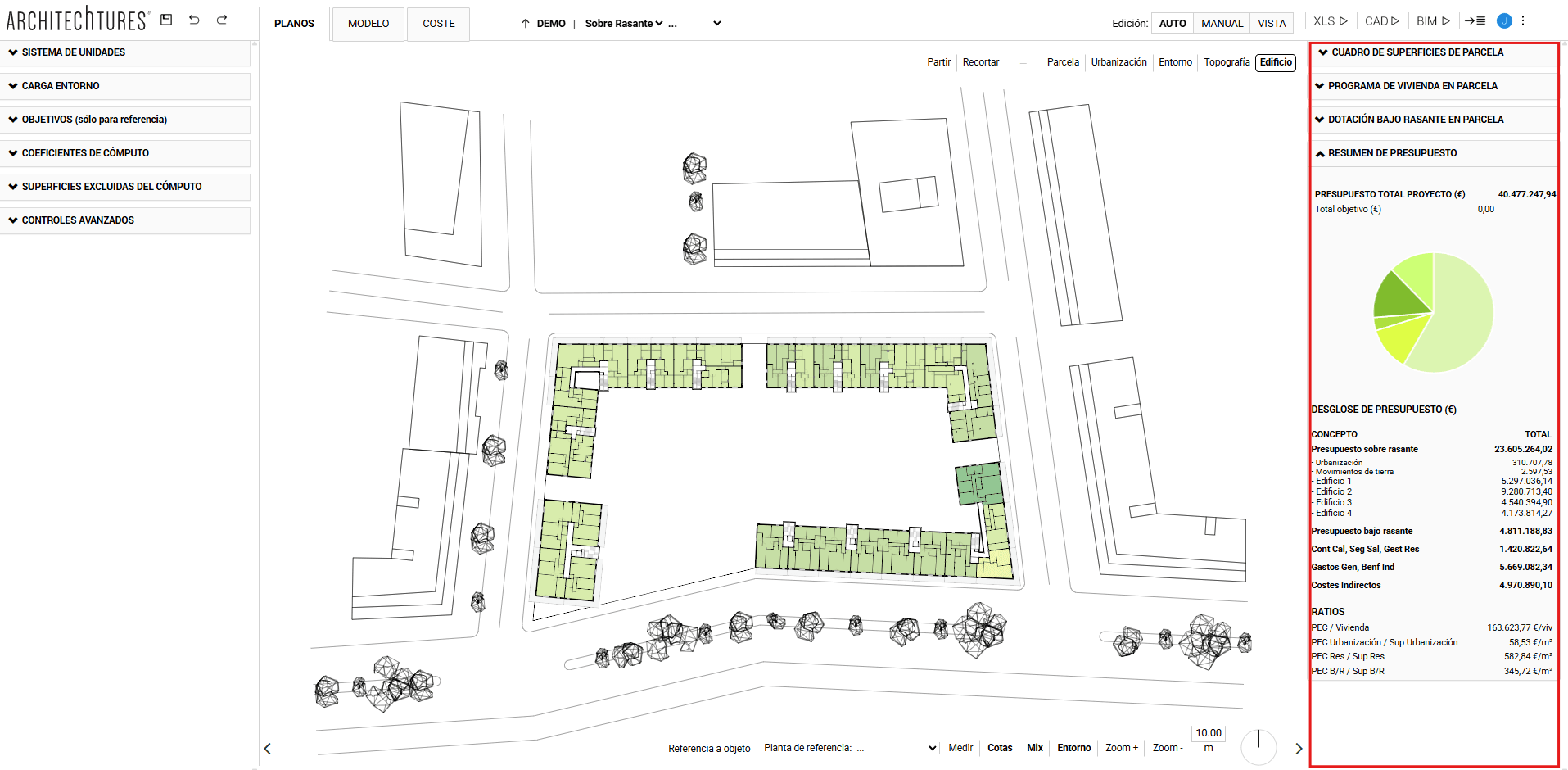Set edición mode to MANUAL
Image resolution: width=1568 pixels, height=770 pixels.
coord(1221,23)
